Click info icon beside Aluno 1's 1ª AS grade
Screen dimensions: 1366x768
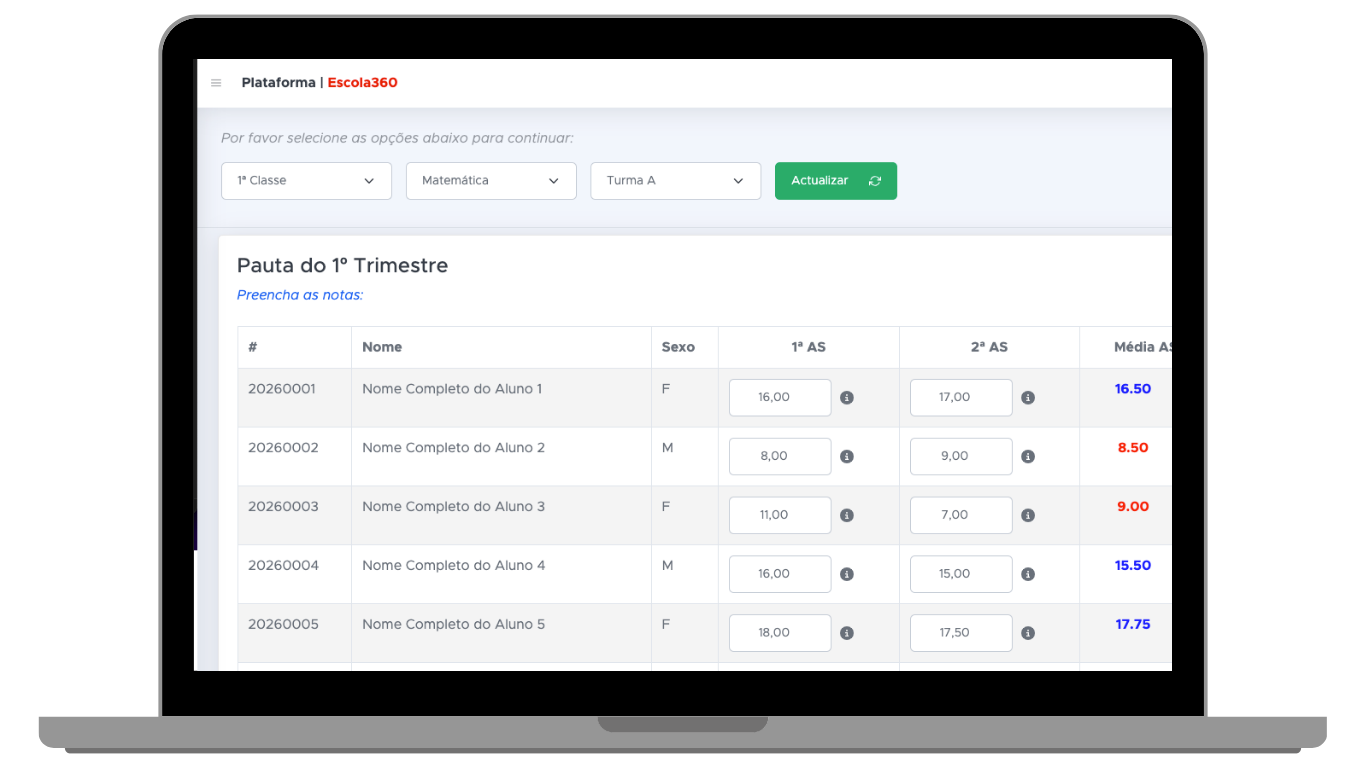[x=847, y=398]
